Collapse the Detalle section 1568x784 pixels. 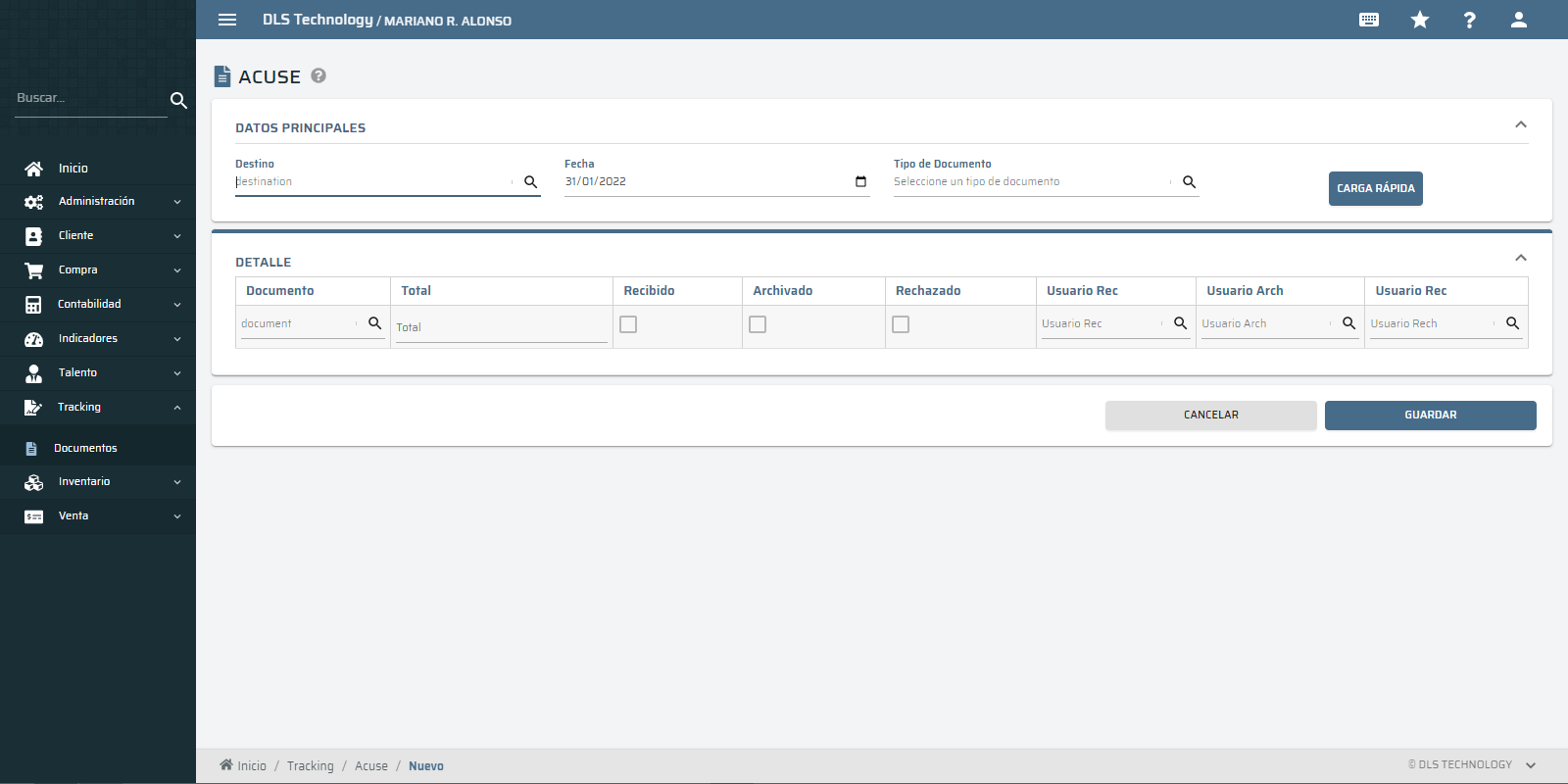(1521, 258)
